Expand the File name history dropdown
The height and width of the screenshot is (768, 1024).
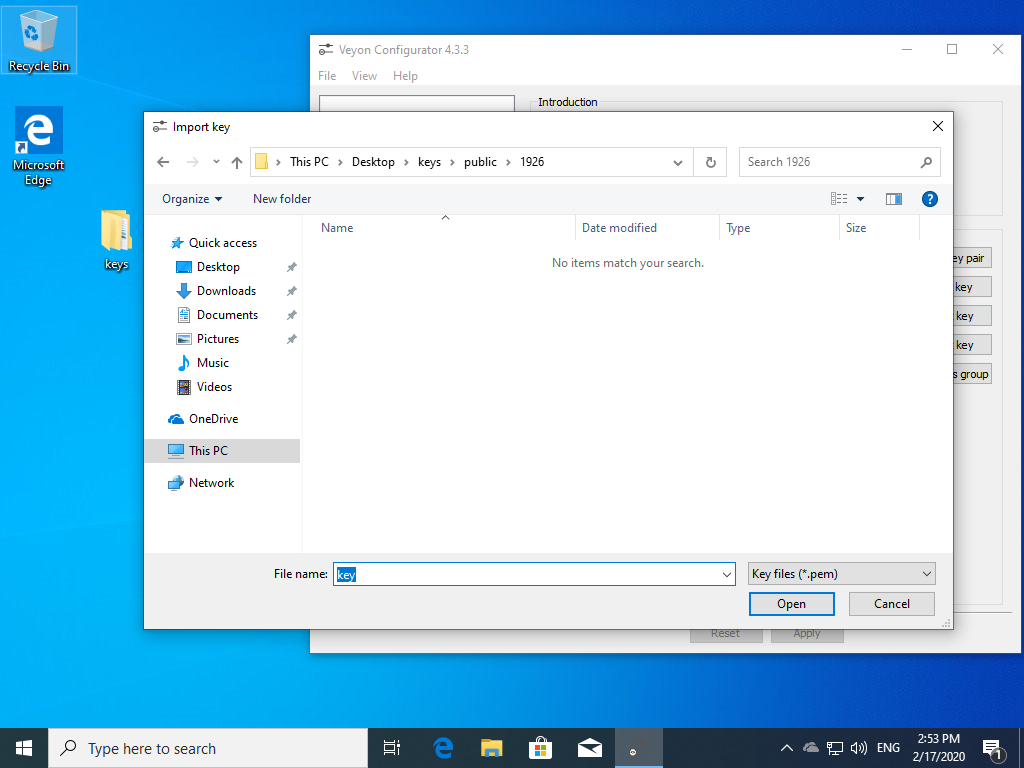pyautogui.click(x=727, y=575)
